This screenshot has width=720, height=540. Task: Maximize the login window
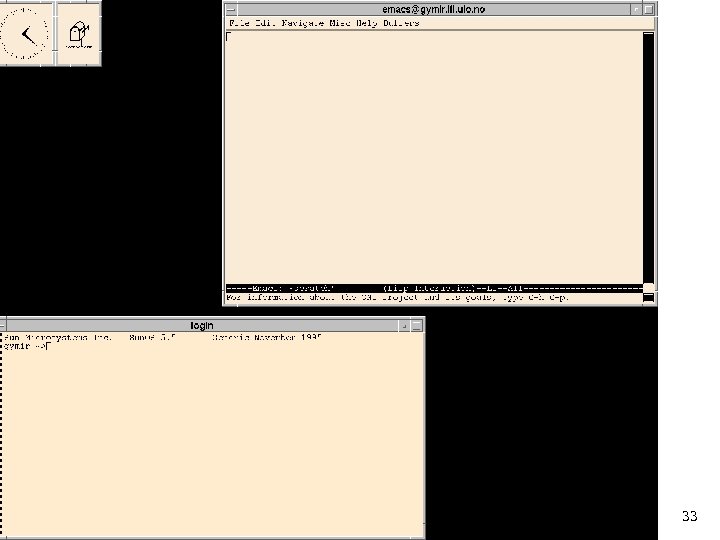(416, 326)
